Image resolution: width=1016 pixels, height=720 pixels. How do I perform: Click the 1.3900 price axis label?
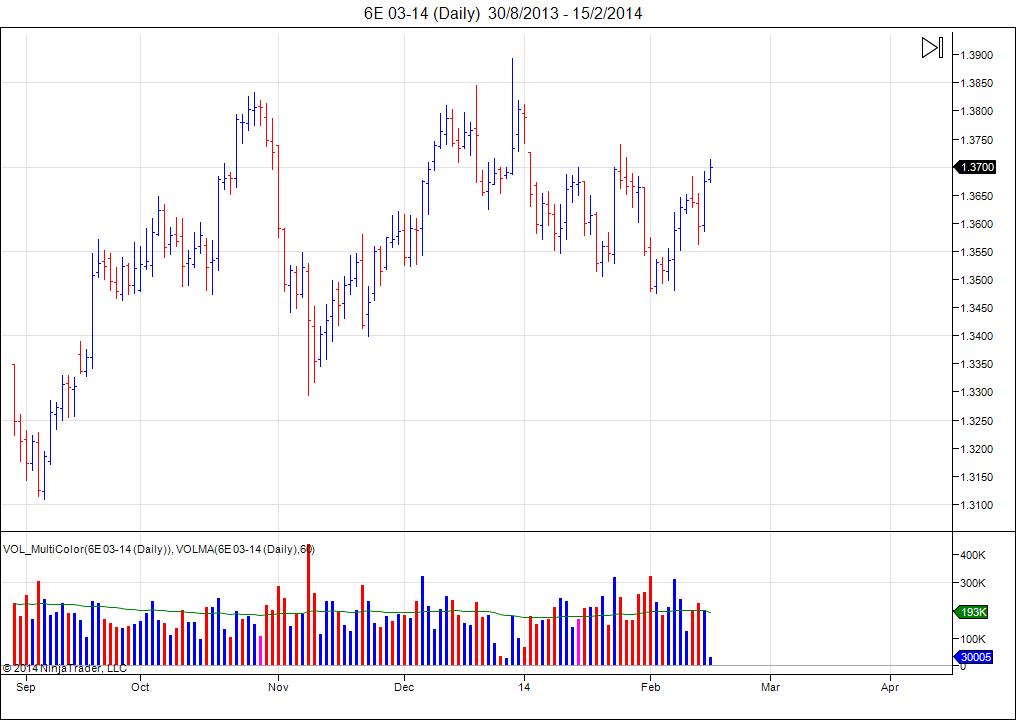tap(976, 55)
